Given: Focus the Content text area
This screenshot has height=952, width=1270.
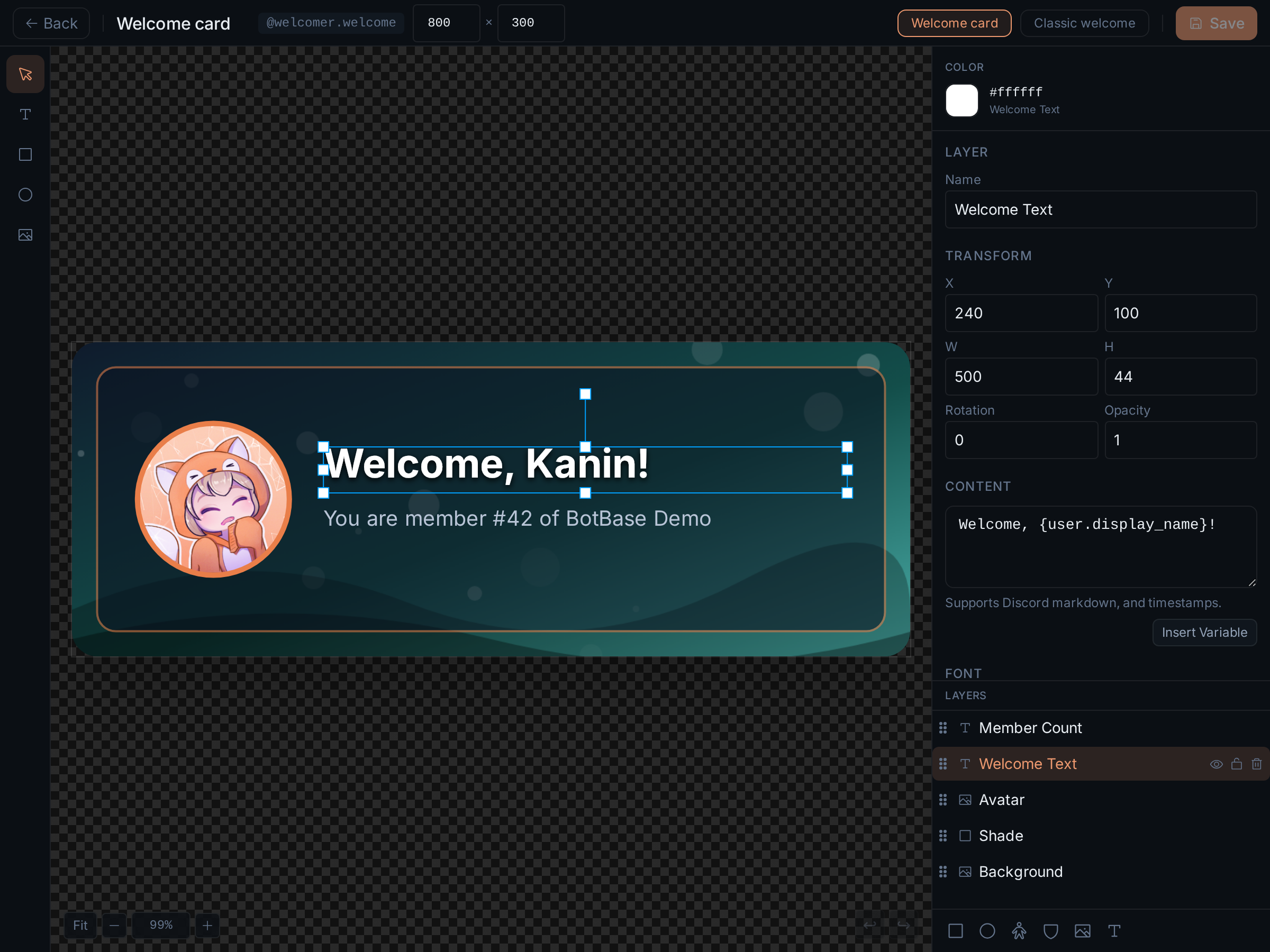Looking at the screenshot, I should [1101, 546].
